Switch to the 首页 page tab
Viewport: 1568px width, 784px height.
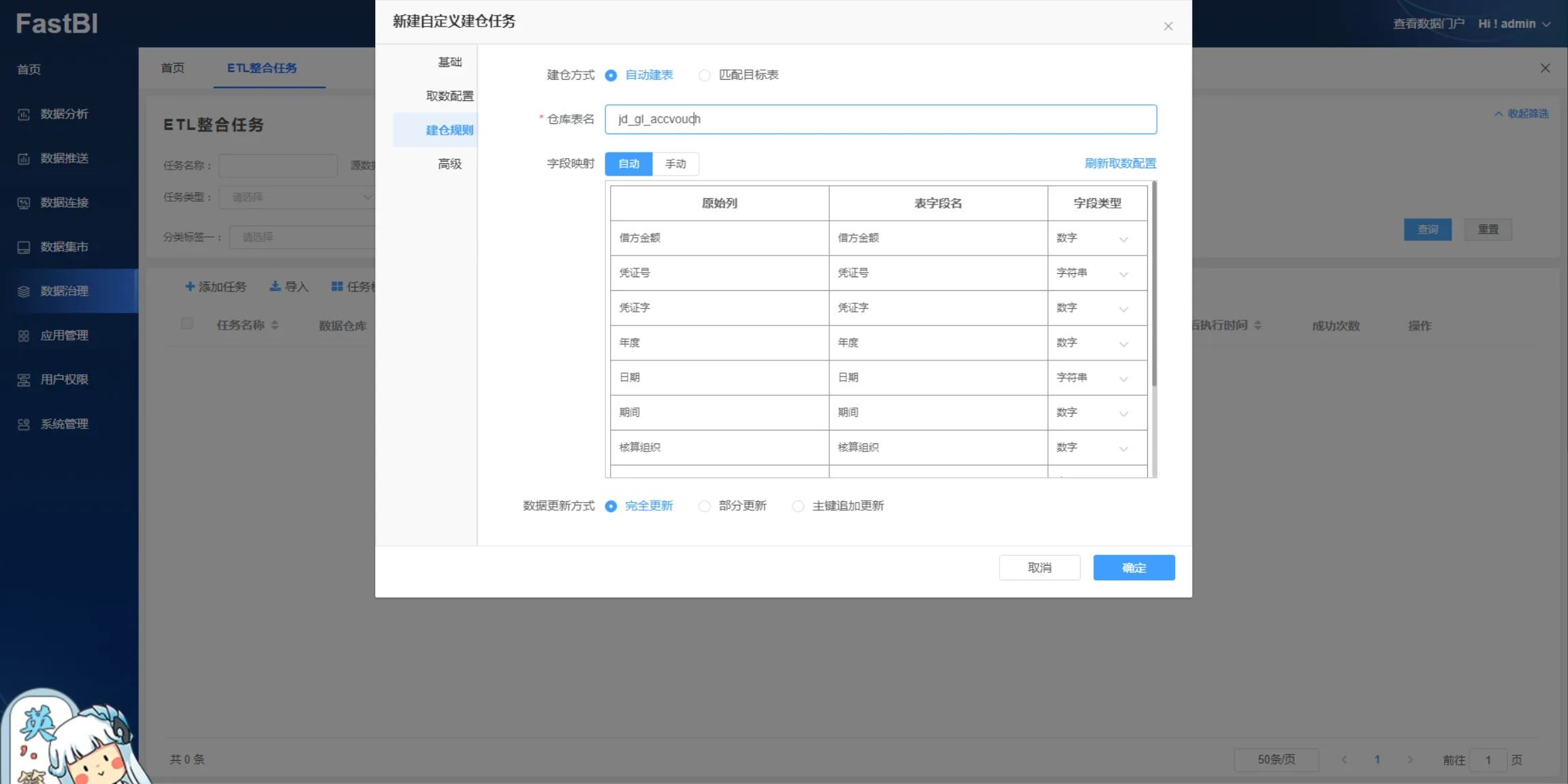pyautogui.click(x=172, y=68)
